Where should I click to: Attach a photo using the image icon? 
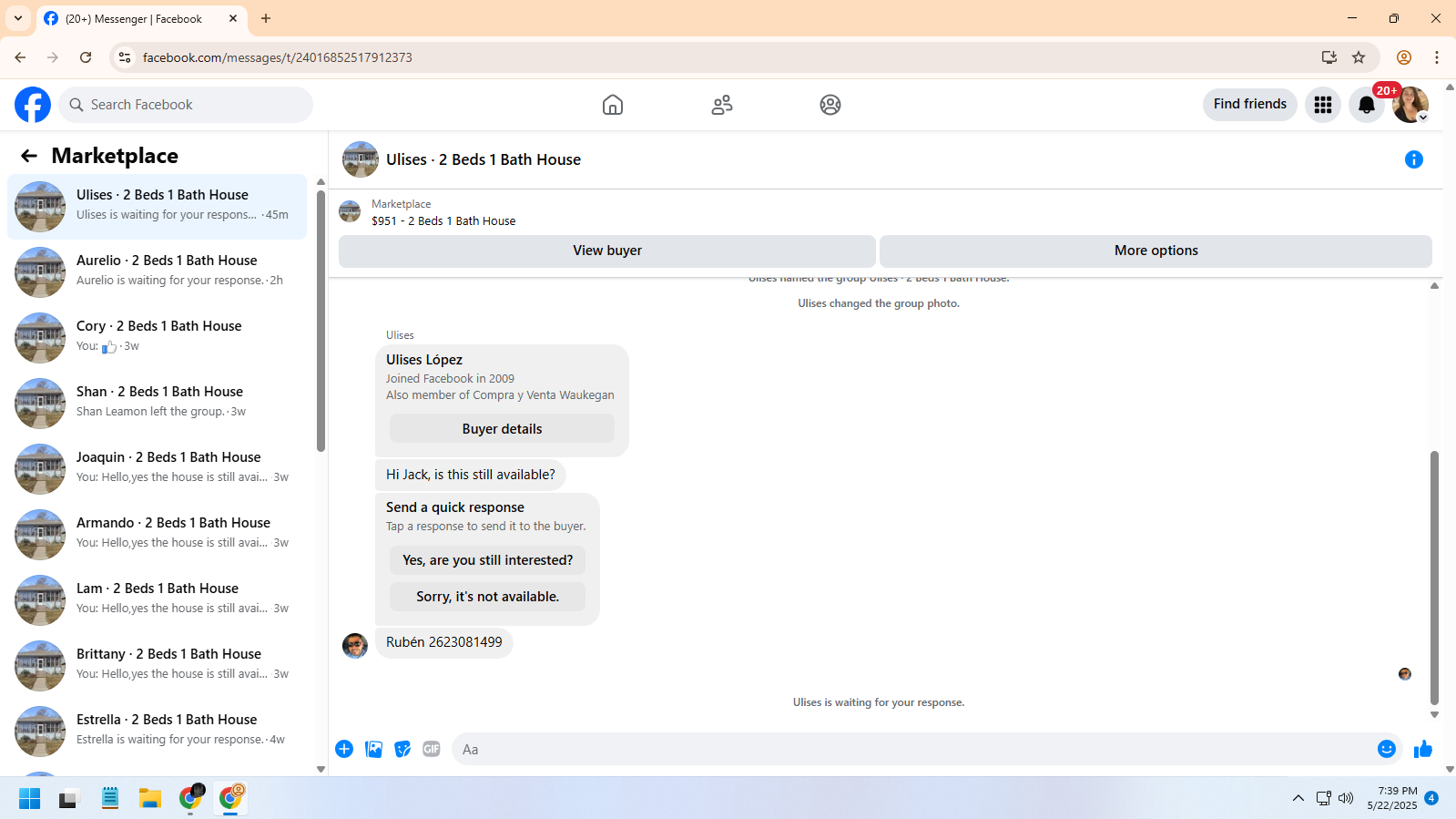[x=373, y=749]
